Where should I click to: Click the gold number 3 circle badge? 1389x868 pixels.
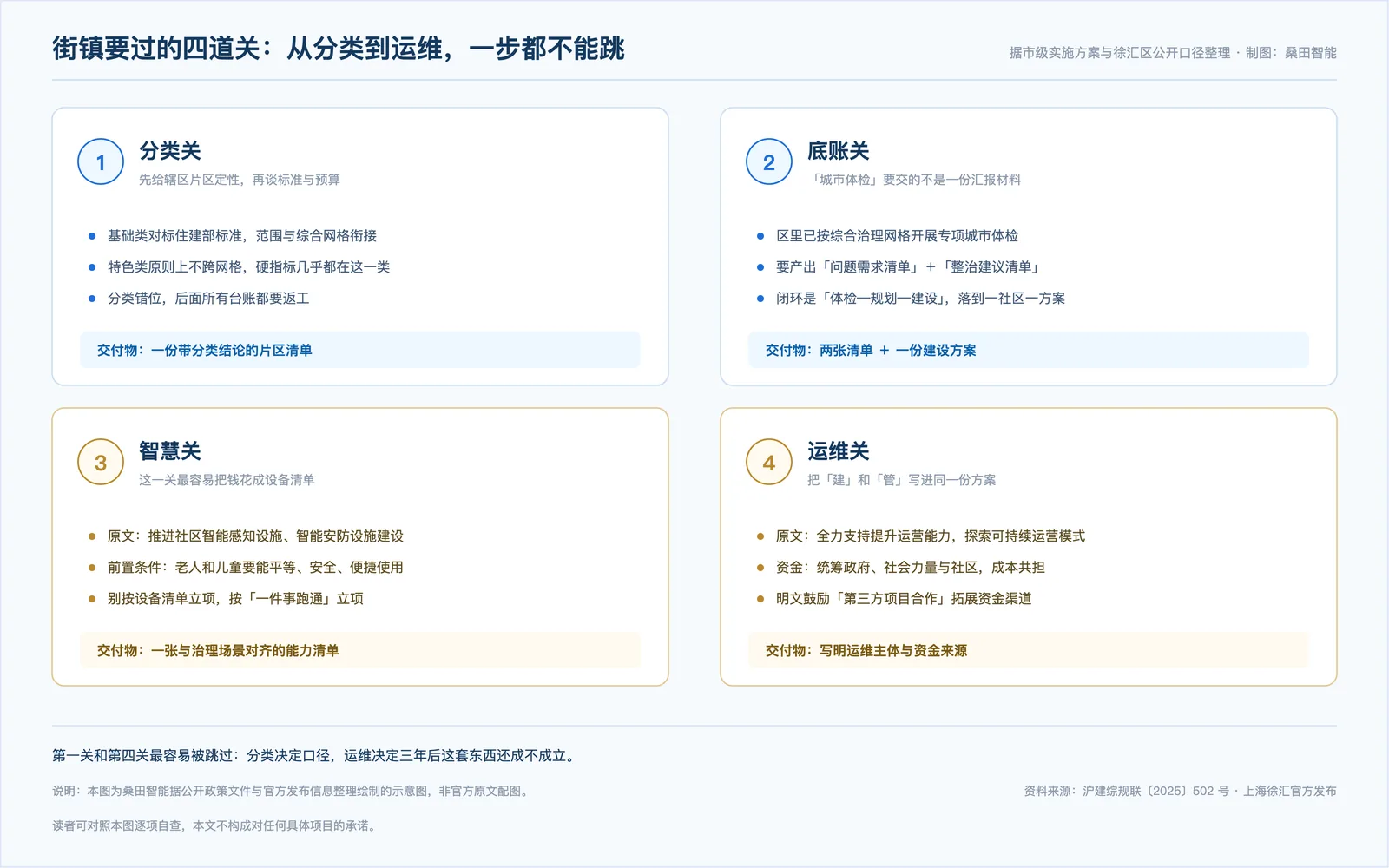(x=101, y=462)
